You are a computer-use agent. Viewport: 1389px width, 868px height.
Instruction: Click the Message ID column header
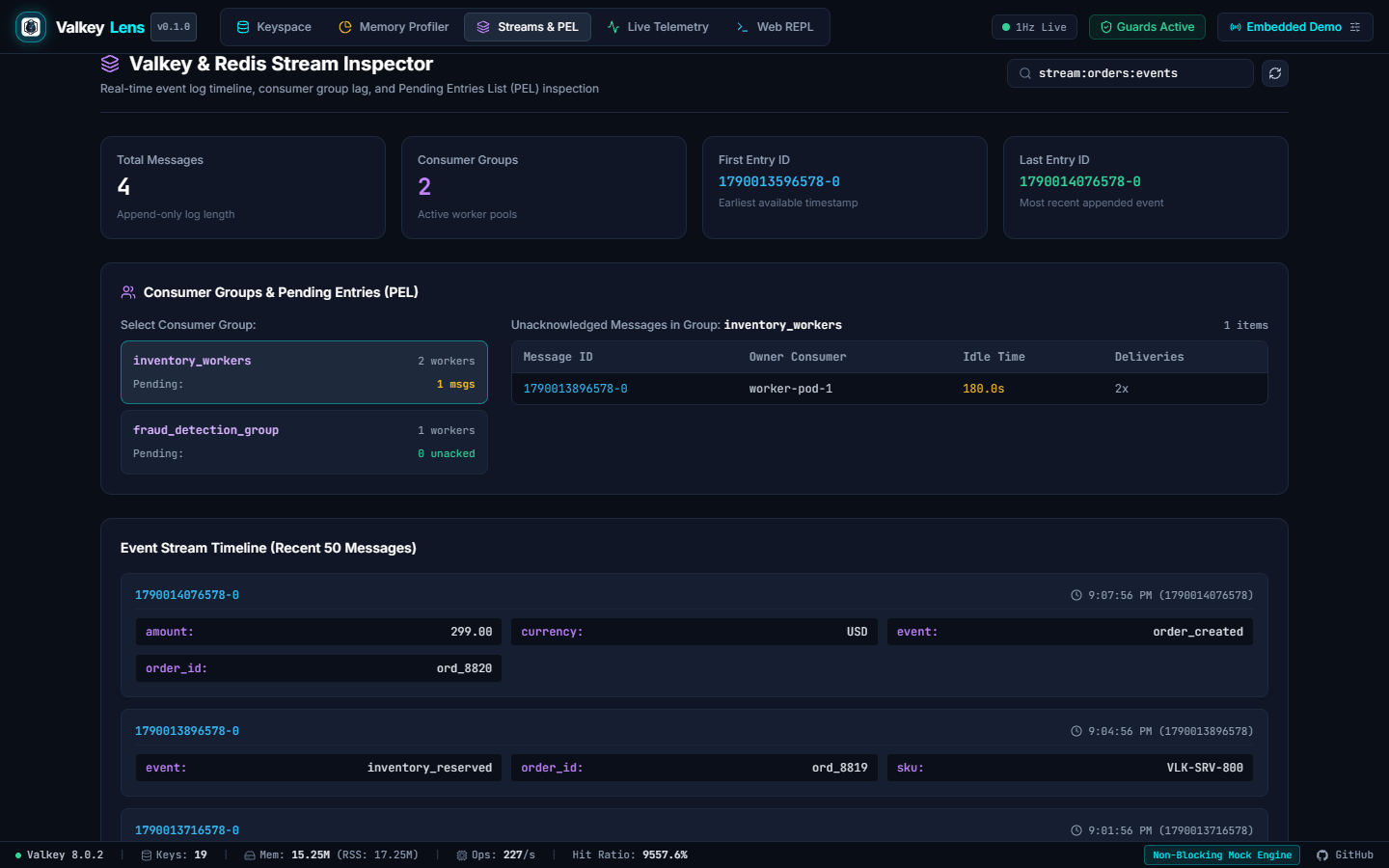click(558, 357)
